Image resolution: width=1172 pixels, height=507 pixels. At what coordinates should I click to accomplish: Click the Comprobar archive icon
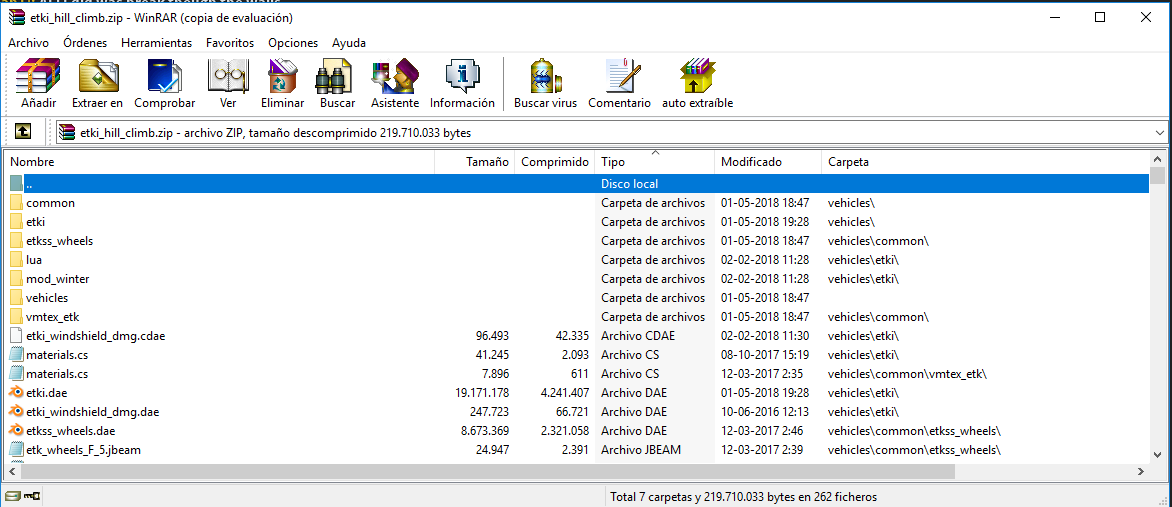(164, 76)
